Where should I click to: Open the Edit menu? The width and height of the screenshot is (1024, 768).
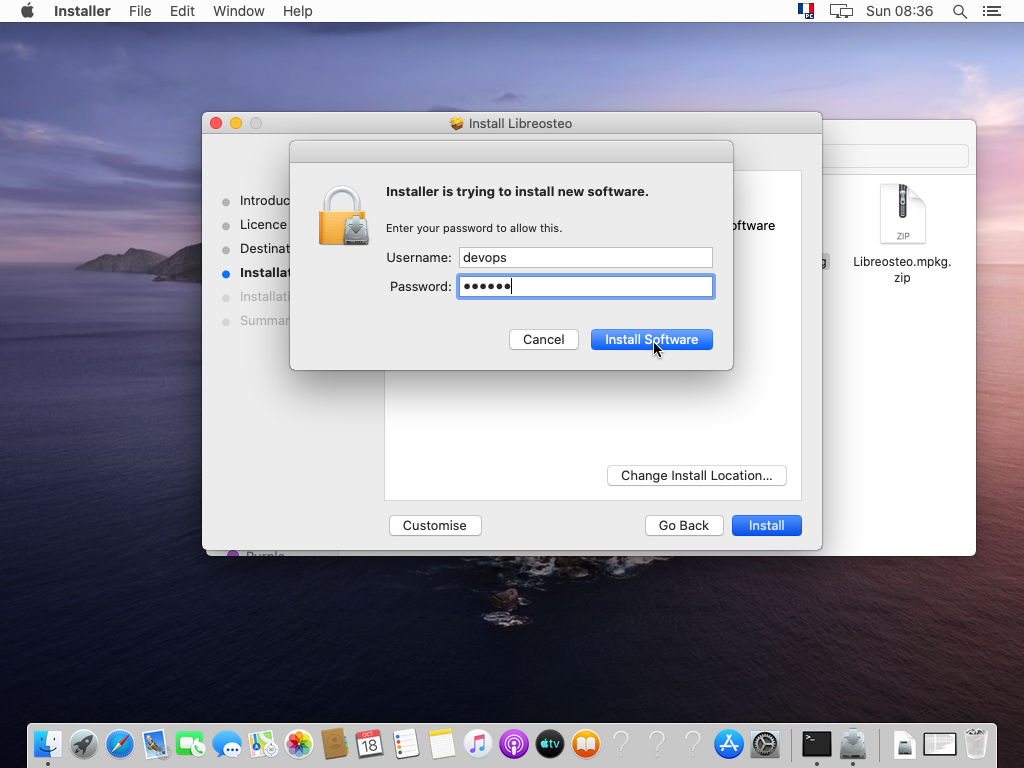182,11
